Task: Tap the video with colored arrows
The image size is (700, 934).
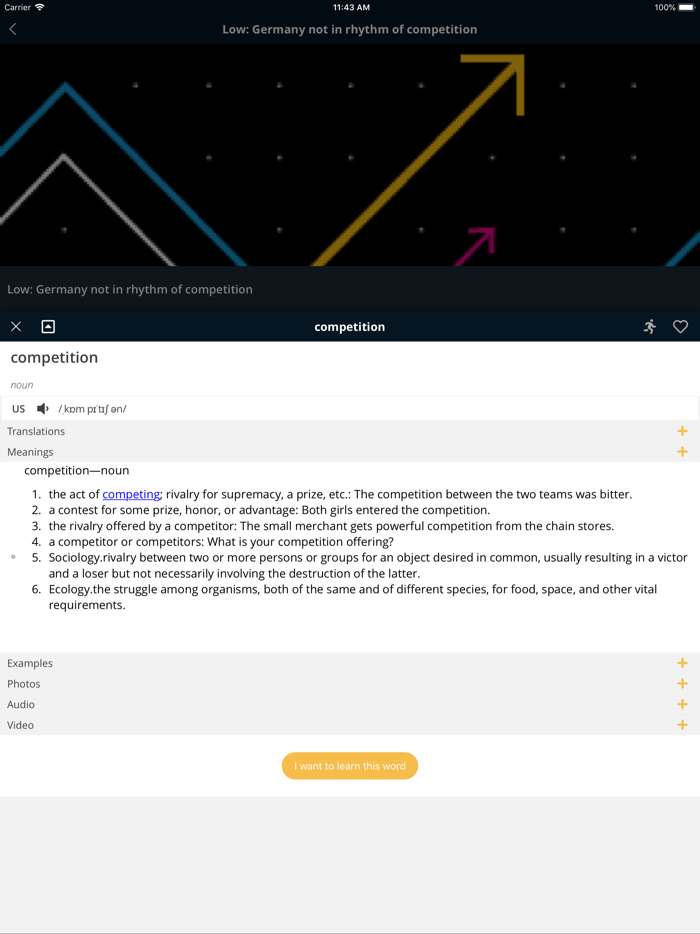Action: [350, 155]
